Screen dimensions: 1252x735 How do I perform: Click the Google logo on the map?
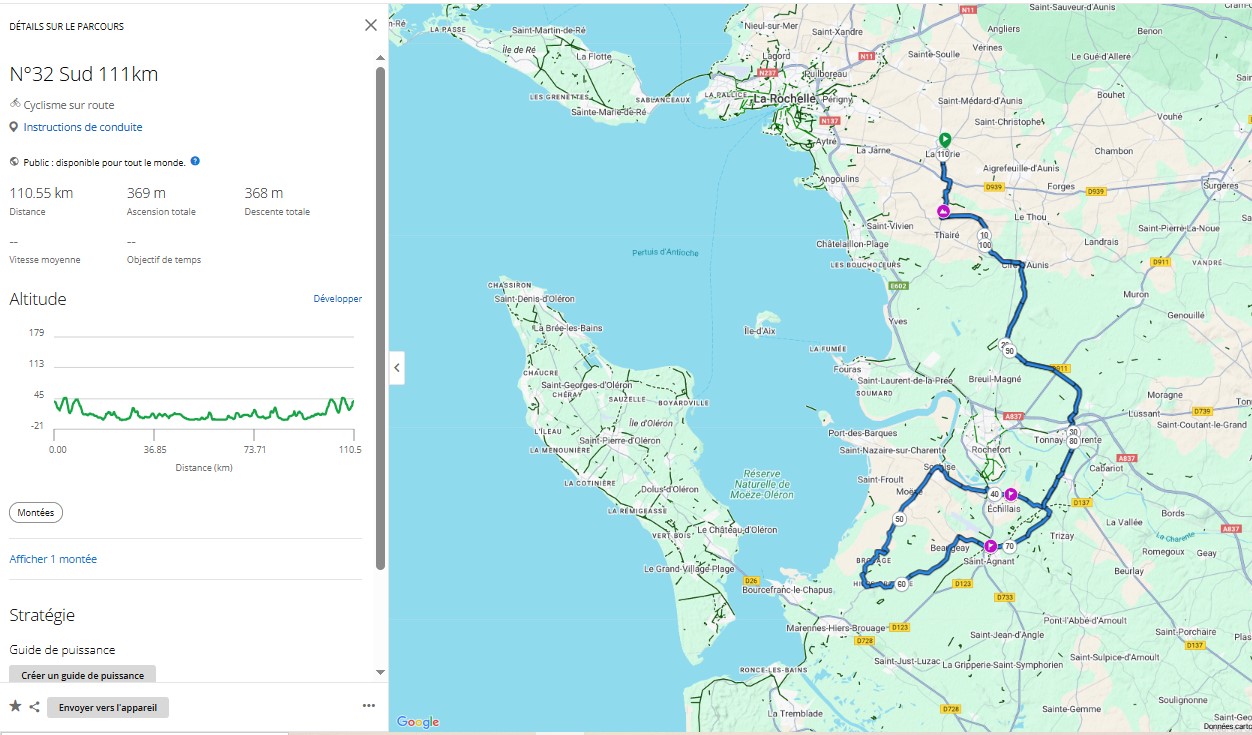pos(417,722)
